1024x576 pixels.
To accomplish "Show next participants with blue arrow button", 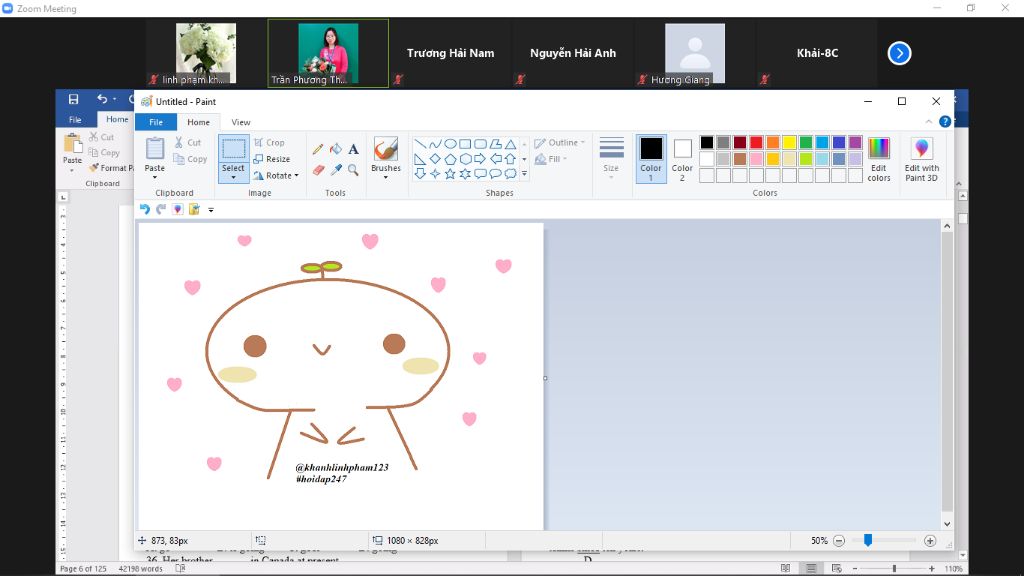I will [899, 54].
